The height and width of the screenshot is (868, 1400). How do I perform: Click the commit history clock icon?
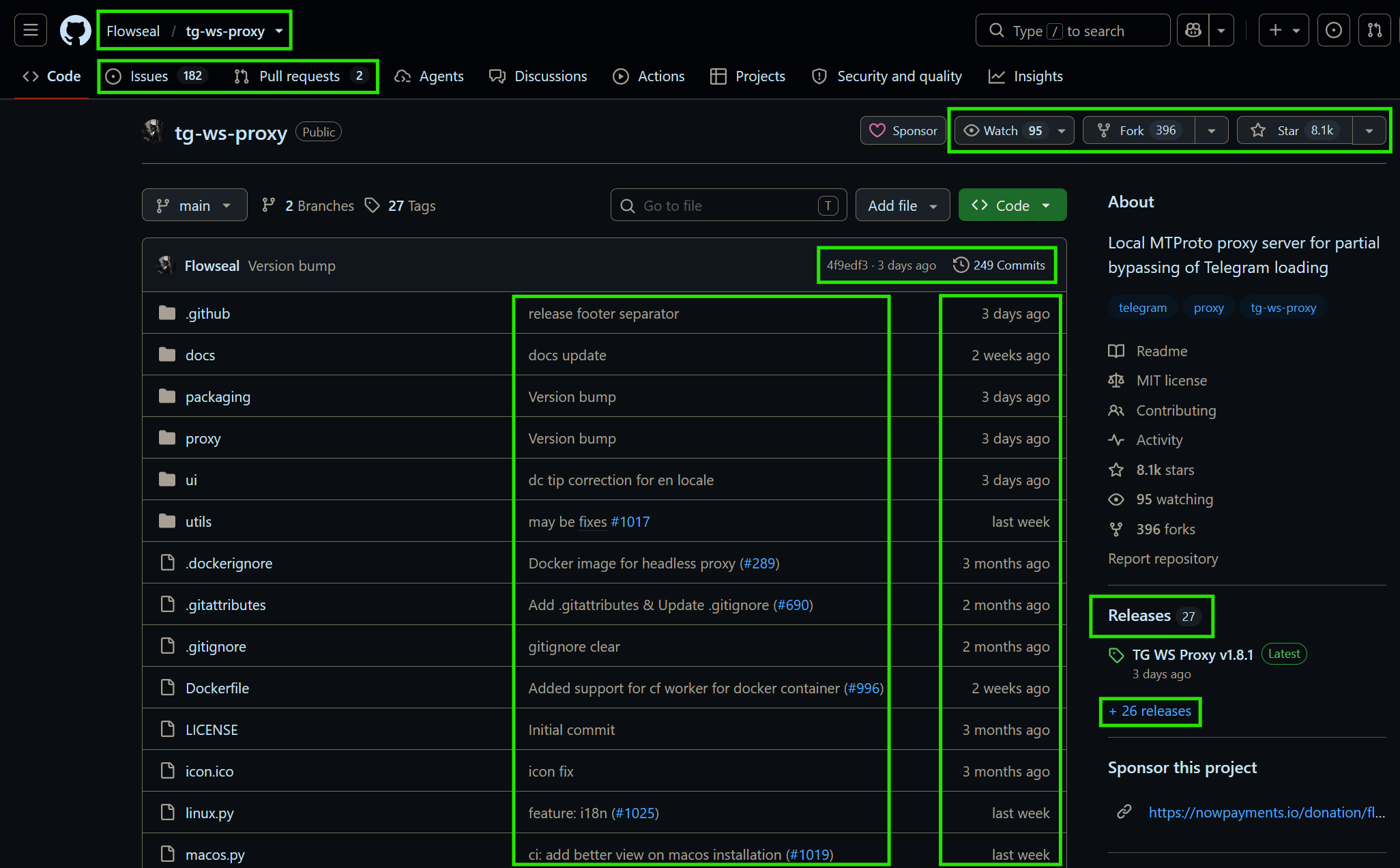coord(961,265)
